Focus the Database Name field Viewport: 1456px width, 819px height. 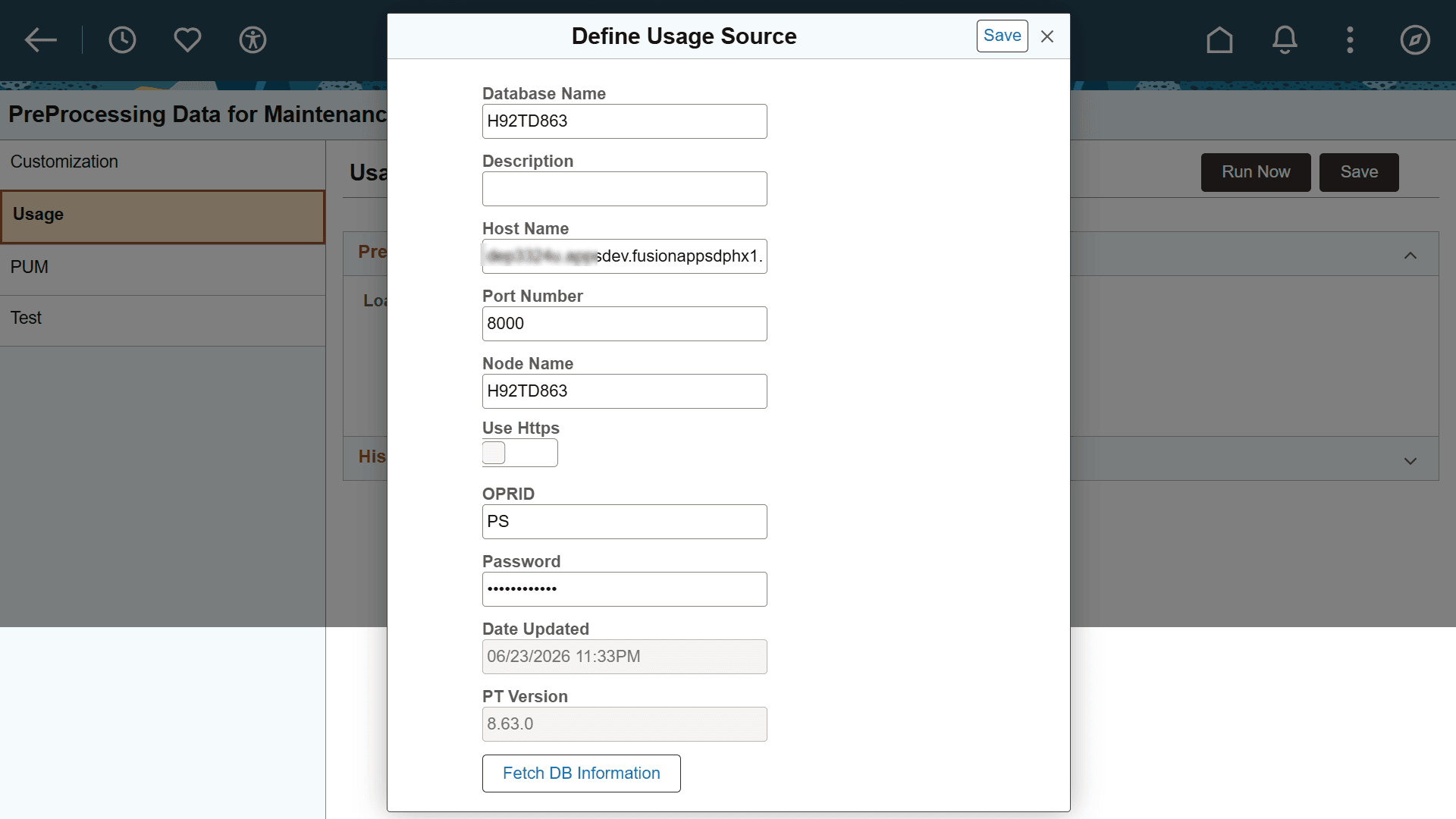click(624, 121)
